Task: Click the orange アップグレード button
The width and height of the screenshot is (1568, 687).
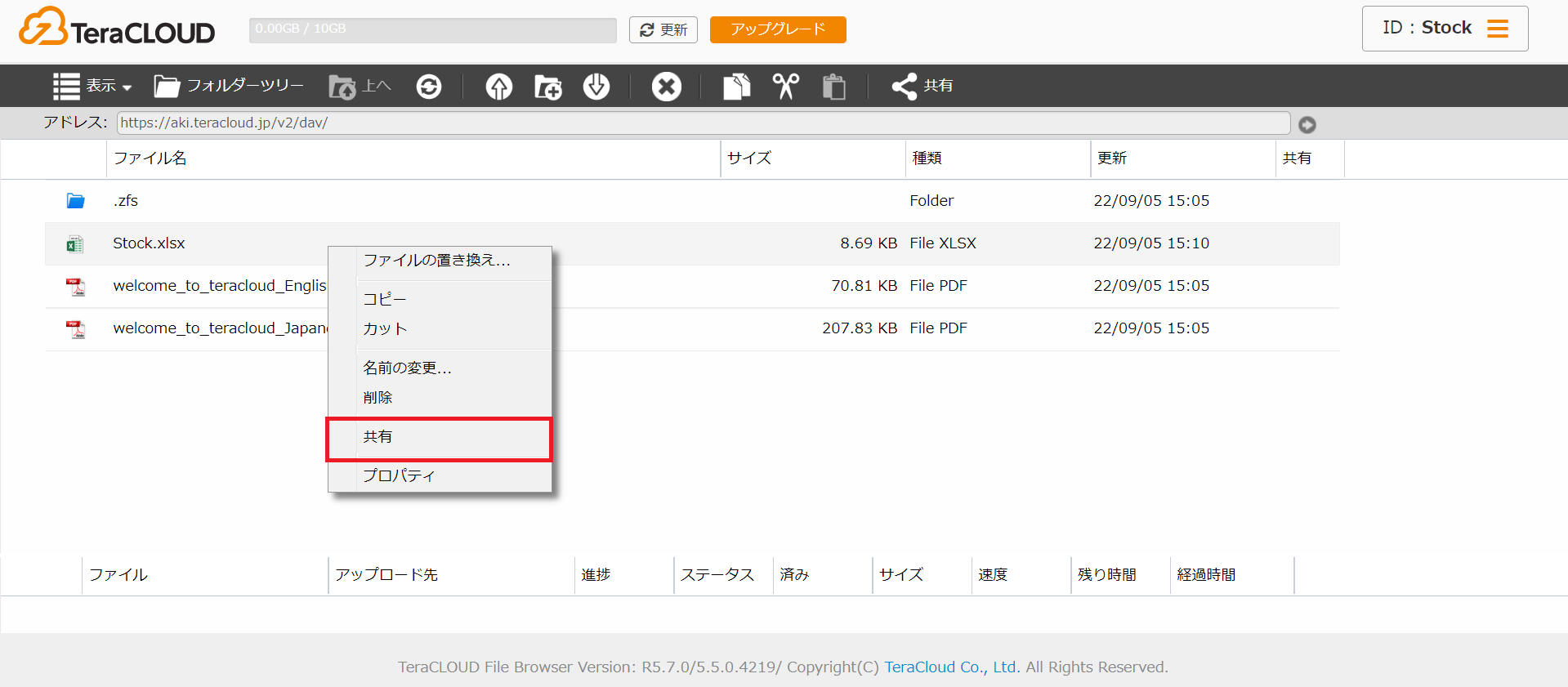Action: (x=778, y=29)
